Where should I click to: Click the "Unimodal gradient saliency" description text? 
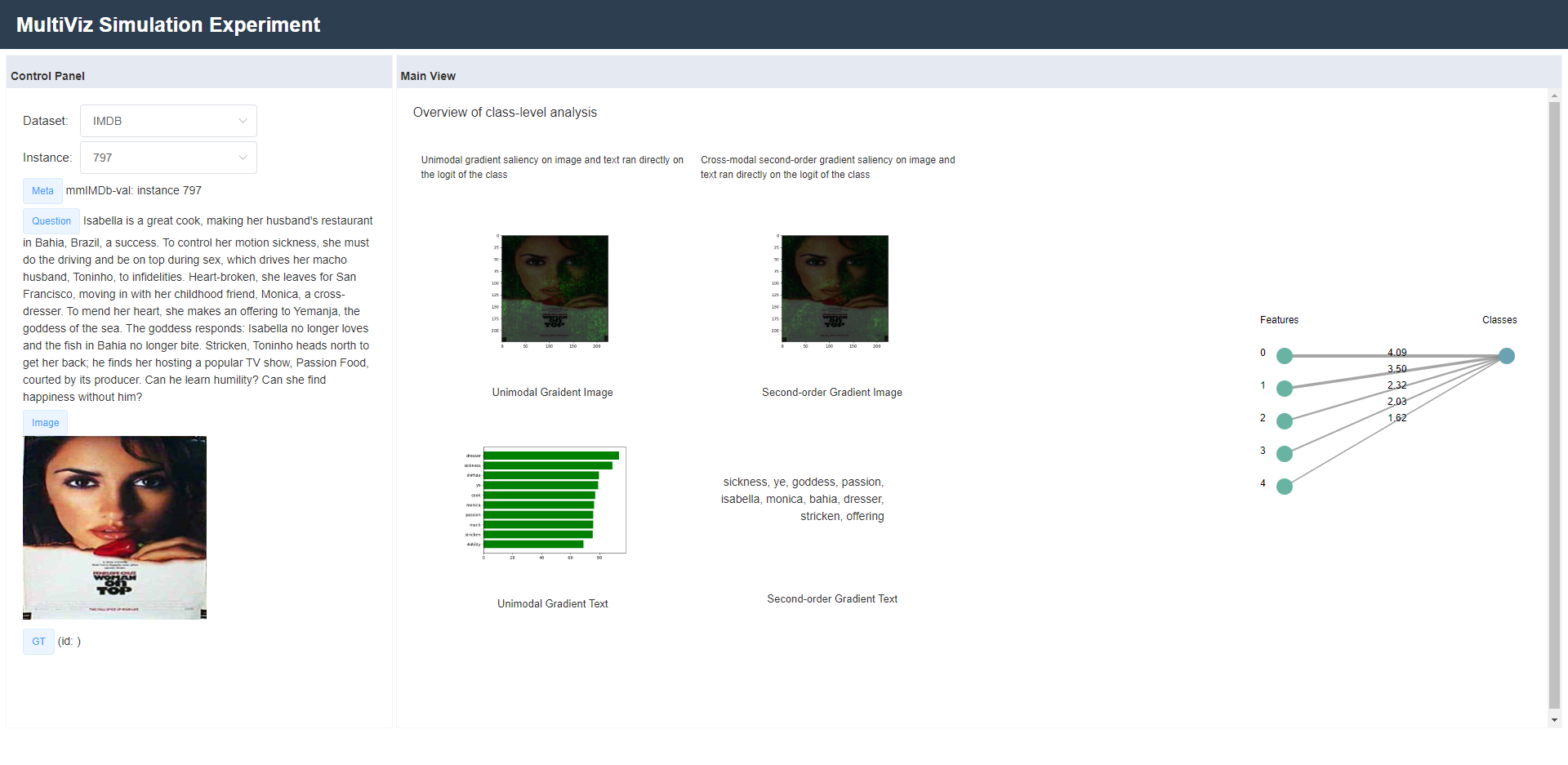click(552, 167)
